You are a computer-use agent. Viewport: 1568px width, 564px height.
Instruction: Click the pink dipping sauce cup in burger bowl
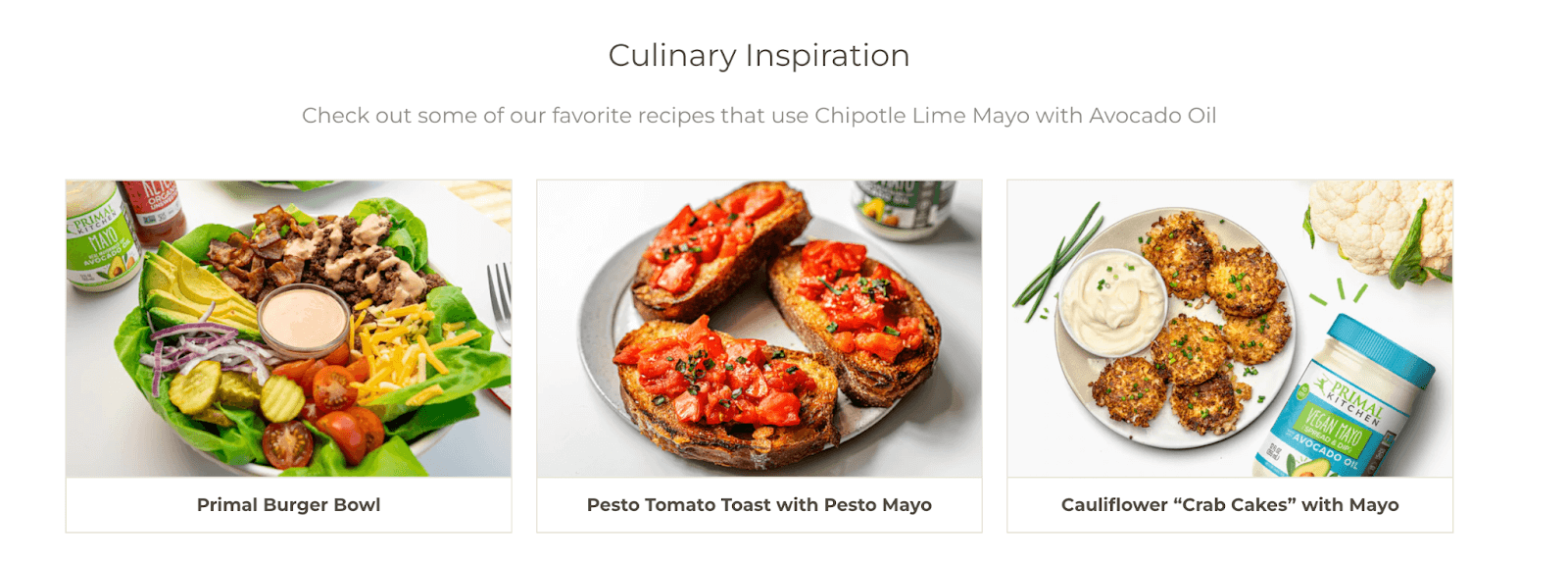[x=303, y=320]
